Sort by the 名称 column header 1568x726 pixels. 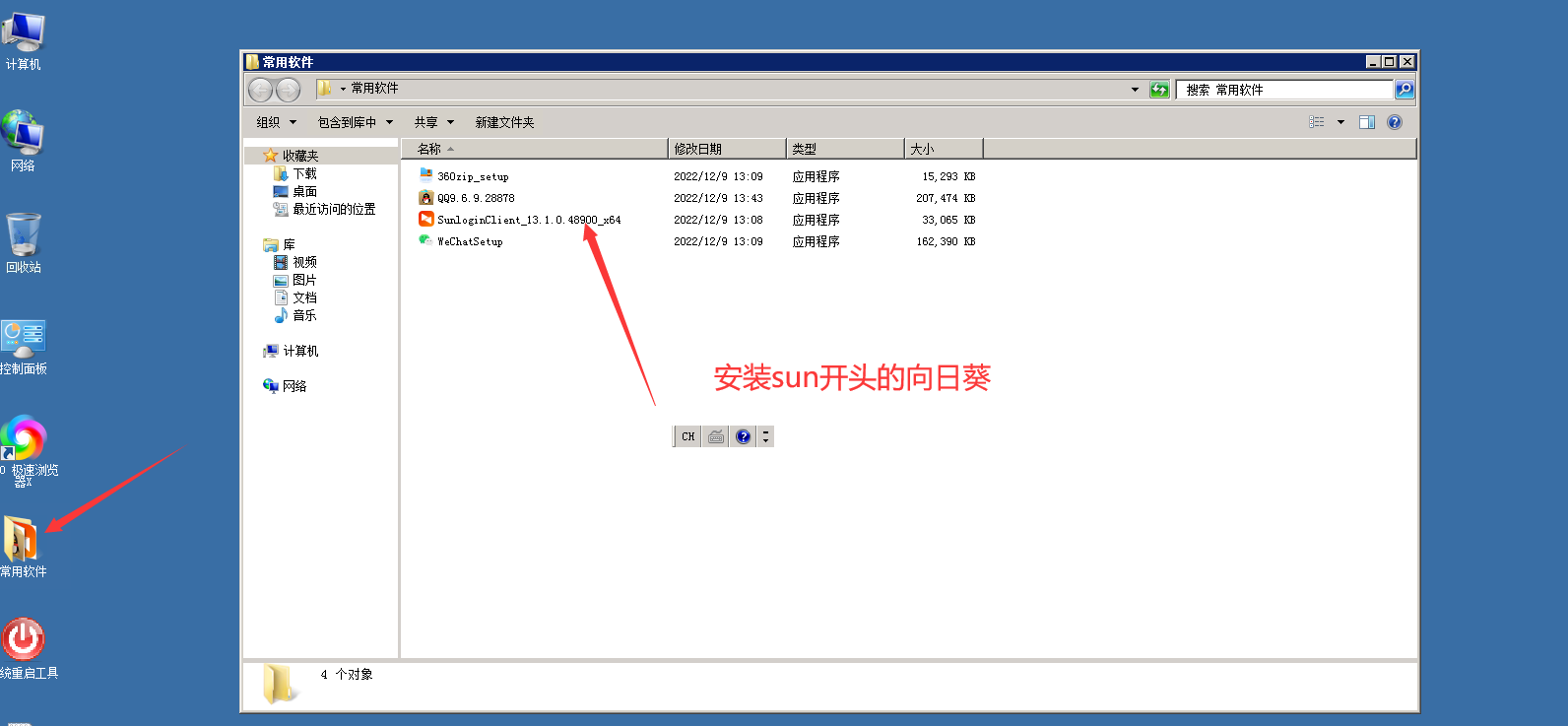(534, 149)
